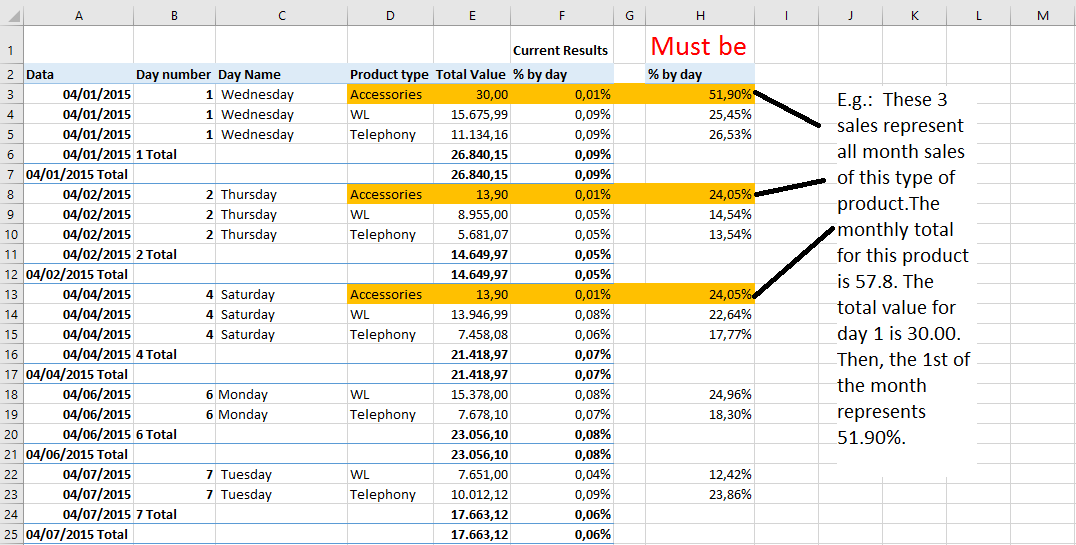Select the cell showing 17,77%
The width and height of the screenshot is (1076, 545).
coord(700,334)
